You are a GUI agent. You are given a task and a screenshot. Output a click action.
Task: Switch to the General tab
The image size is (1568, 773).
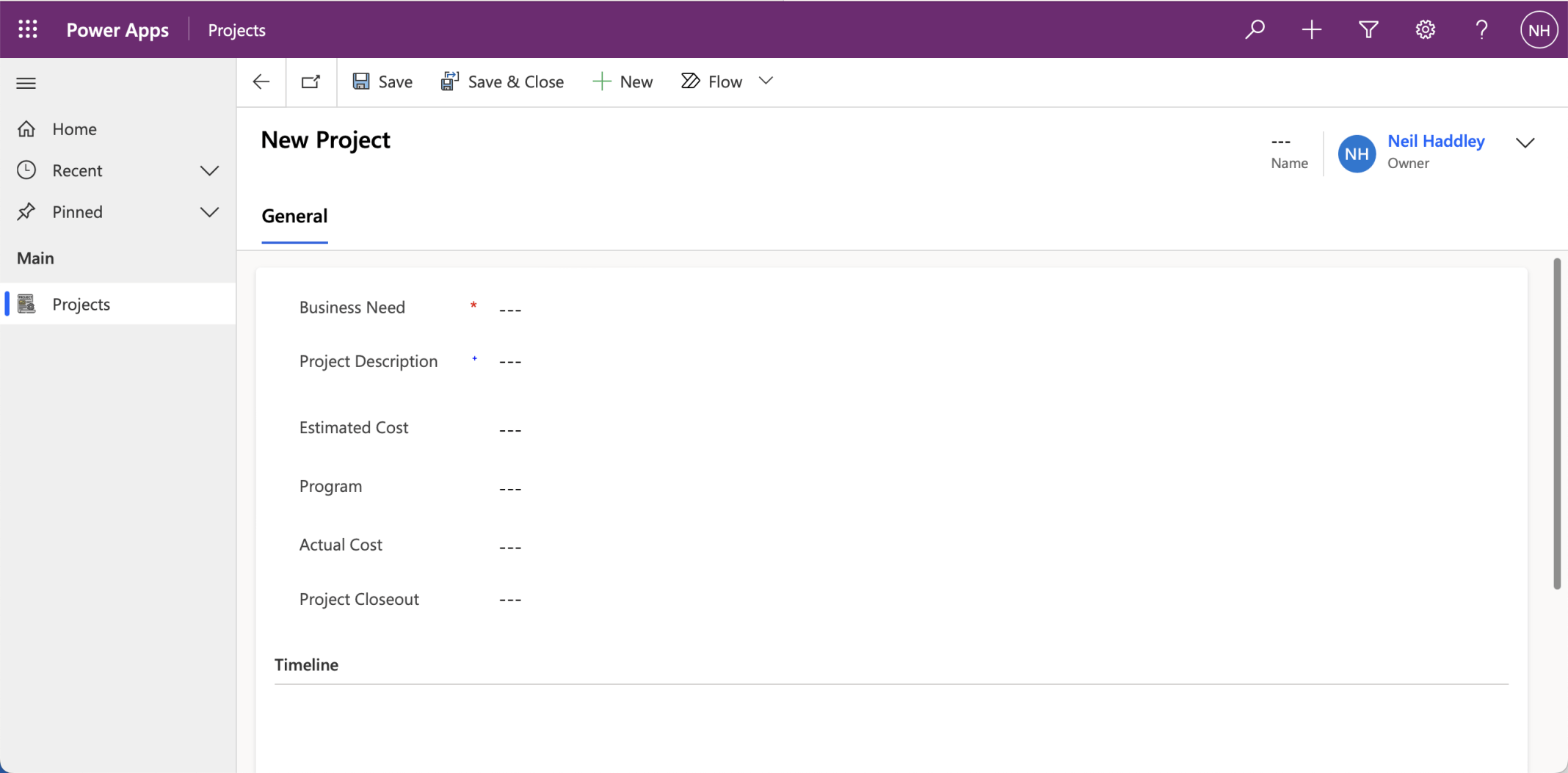[x=294, y=216]
